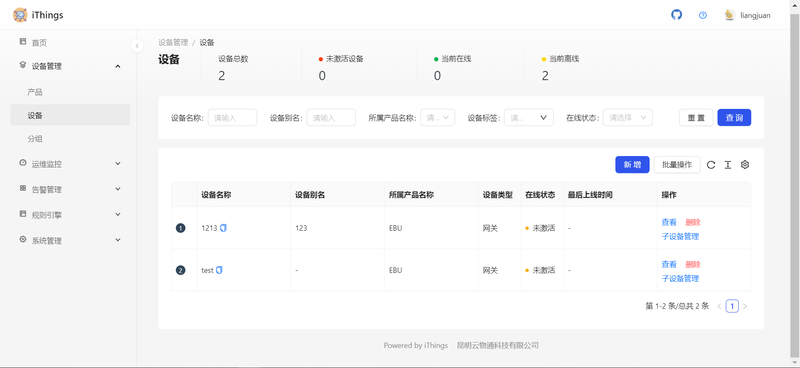This screenshot has width=800, height=368.
Task: Click the 新增 add button
Action: pyautogui.click(x=632, y=164)
